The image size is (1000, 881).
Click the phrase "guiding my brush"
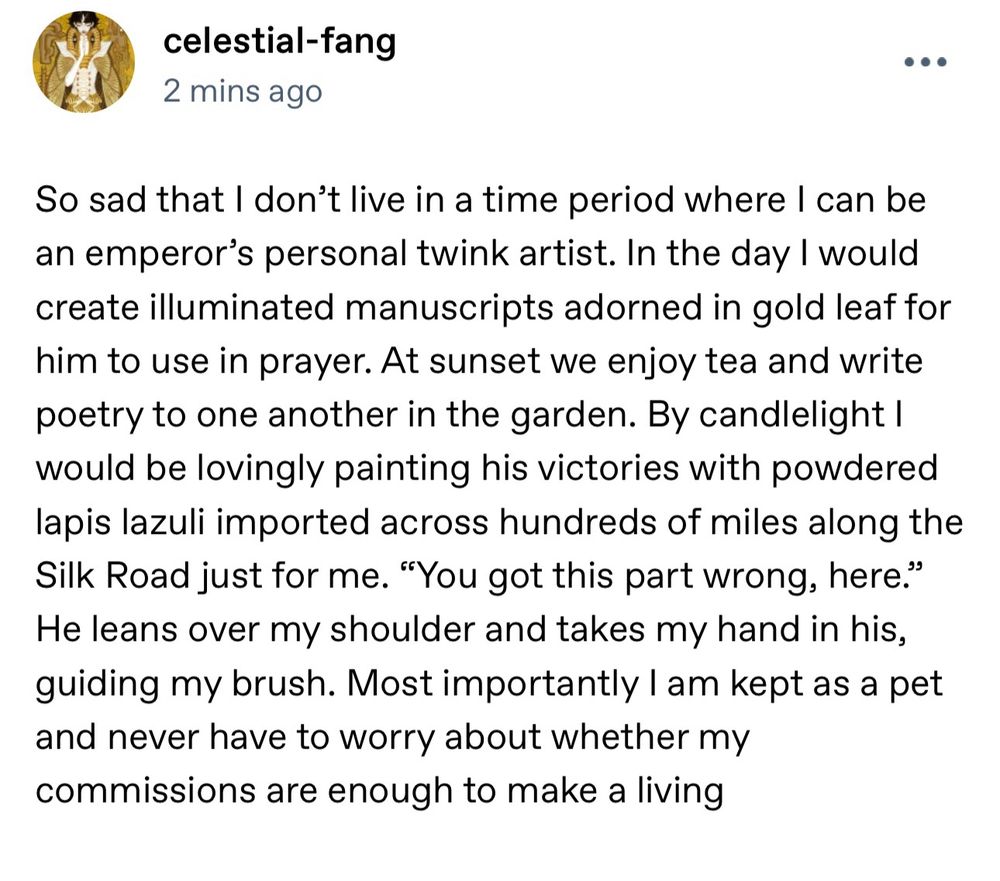click(x=180, y=683)
